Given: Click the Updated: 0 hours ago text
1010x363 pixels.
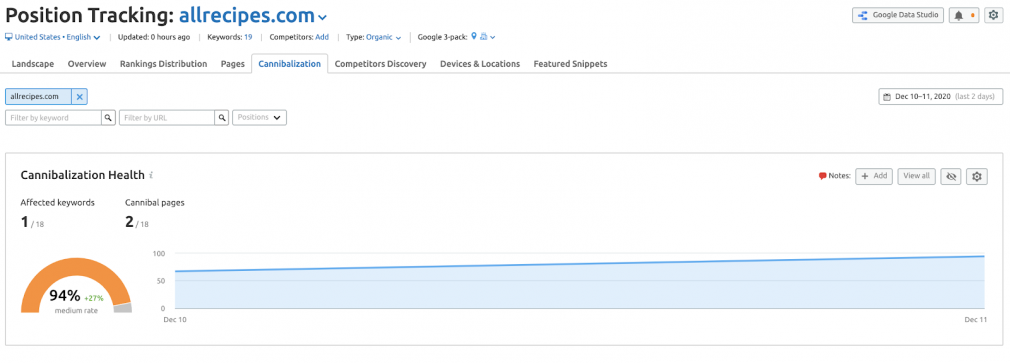Looking at the screenshot, I should pyautogui.click(x=154, y=37).
